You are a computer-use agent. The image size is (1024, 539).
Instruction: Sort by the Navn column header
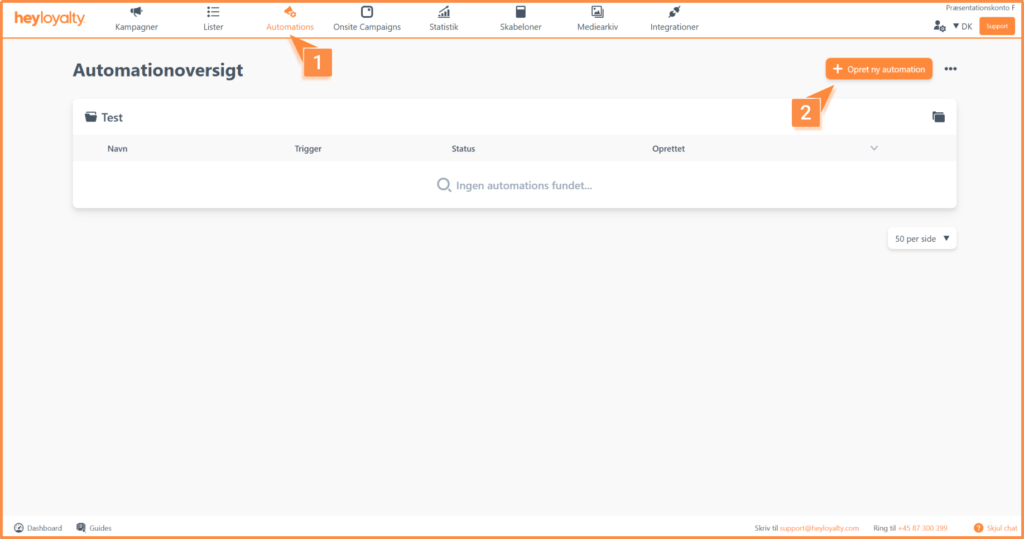point(118,149)
